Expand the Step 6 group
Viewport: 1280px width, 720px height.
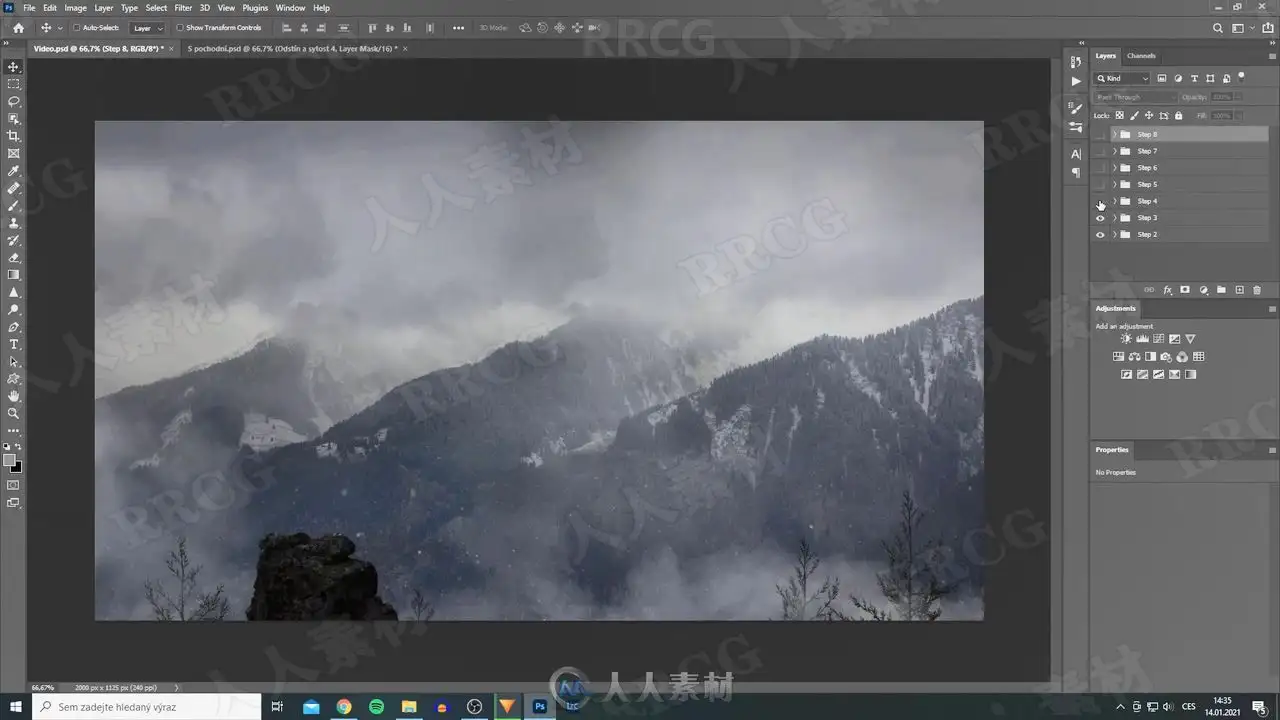[1115, 168]
